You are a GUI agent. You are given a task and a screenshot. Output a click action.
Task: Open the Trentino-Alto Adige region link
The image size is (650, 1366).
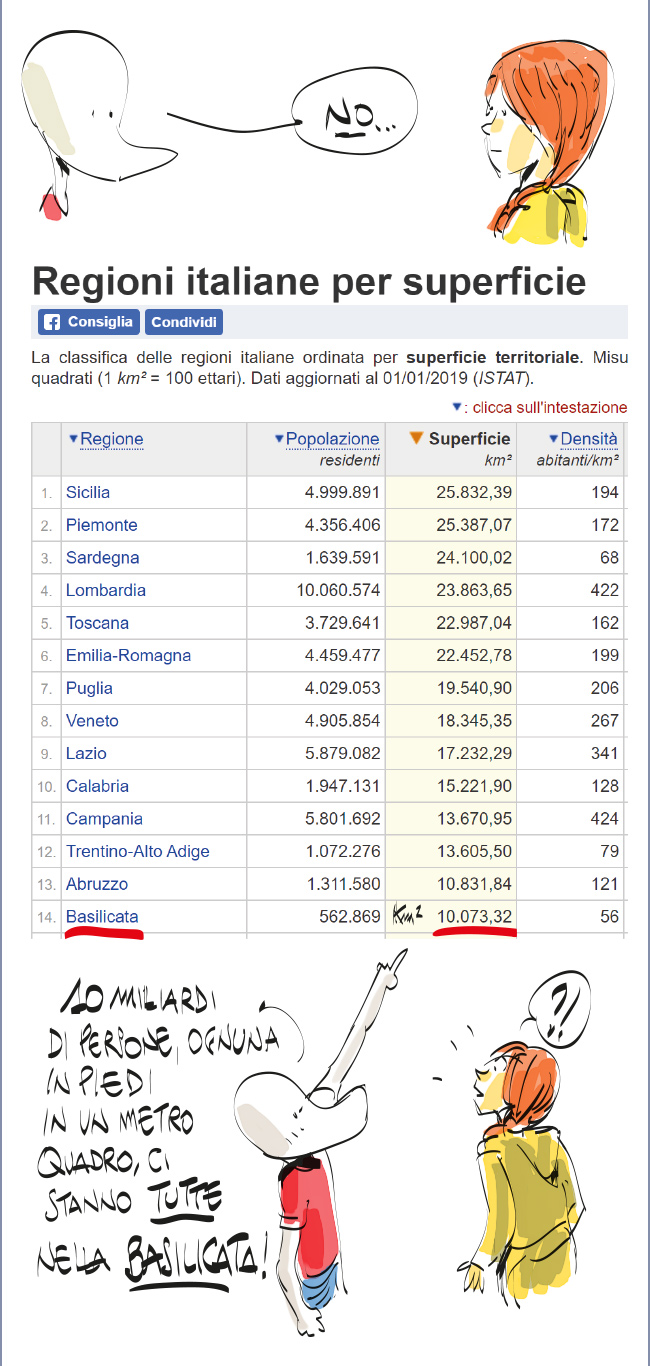pyautogui.click(x=137, y=851)
